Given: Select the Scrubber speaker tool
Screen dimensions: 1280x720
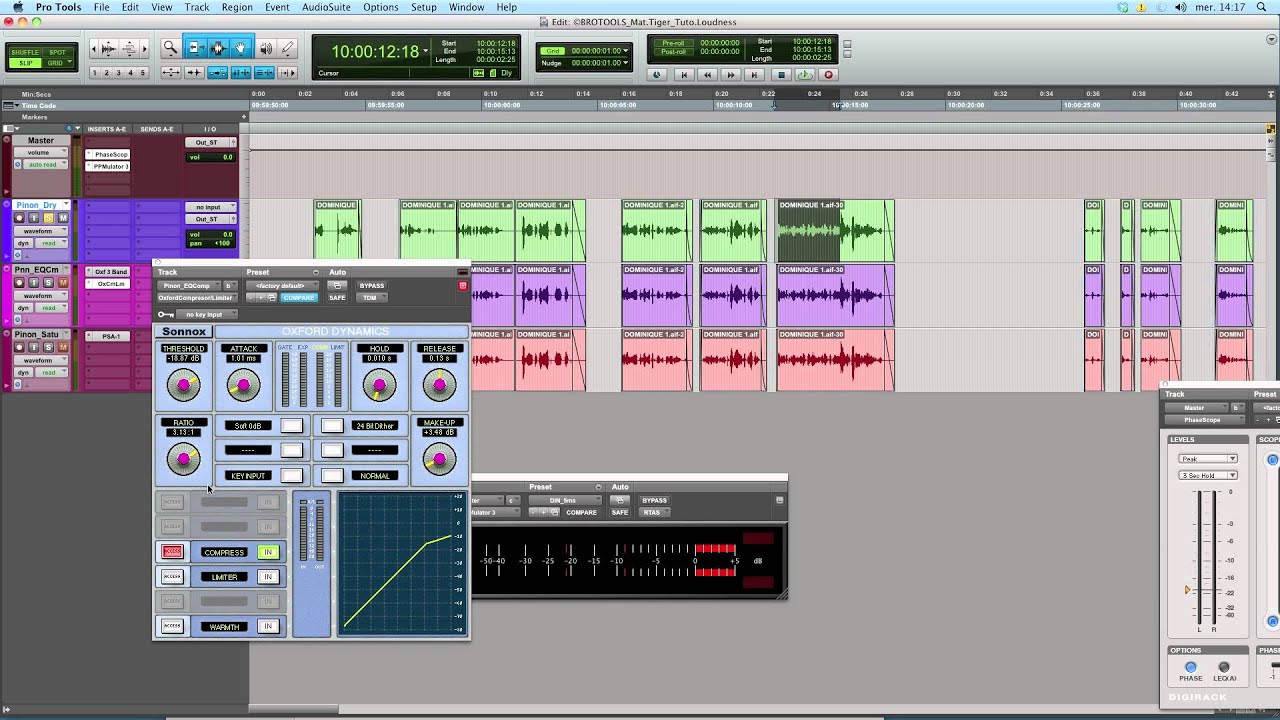Looking at the screenshot, I should tap(266, 48).
